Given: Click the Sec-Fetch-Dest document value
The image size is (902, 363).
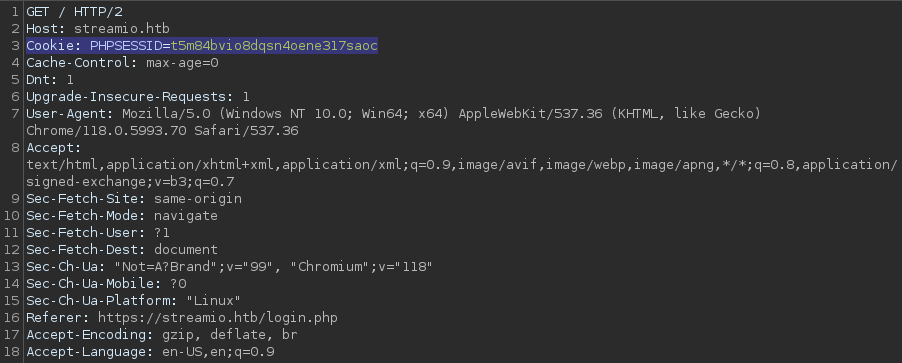Looking at the screenshot, I should point(186,250).
